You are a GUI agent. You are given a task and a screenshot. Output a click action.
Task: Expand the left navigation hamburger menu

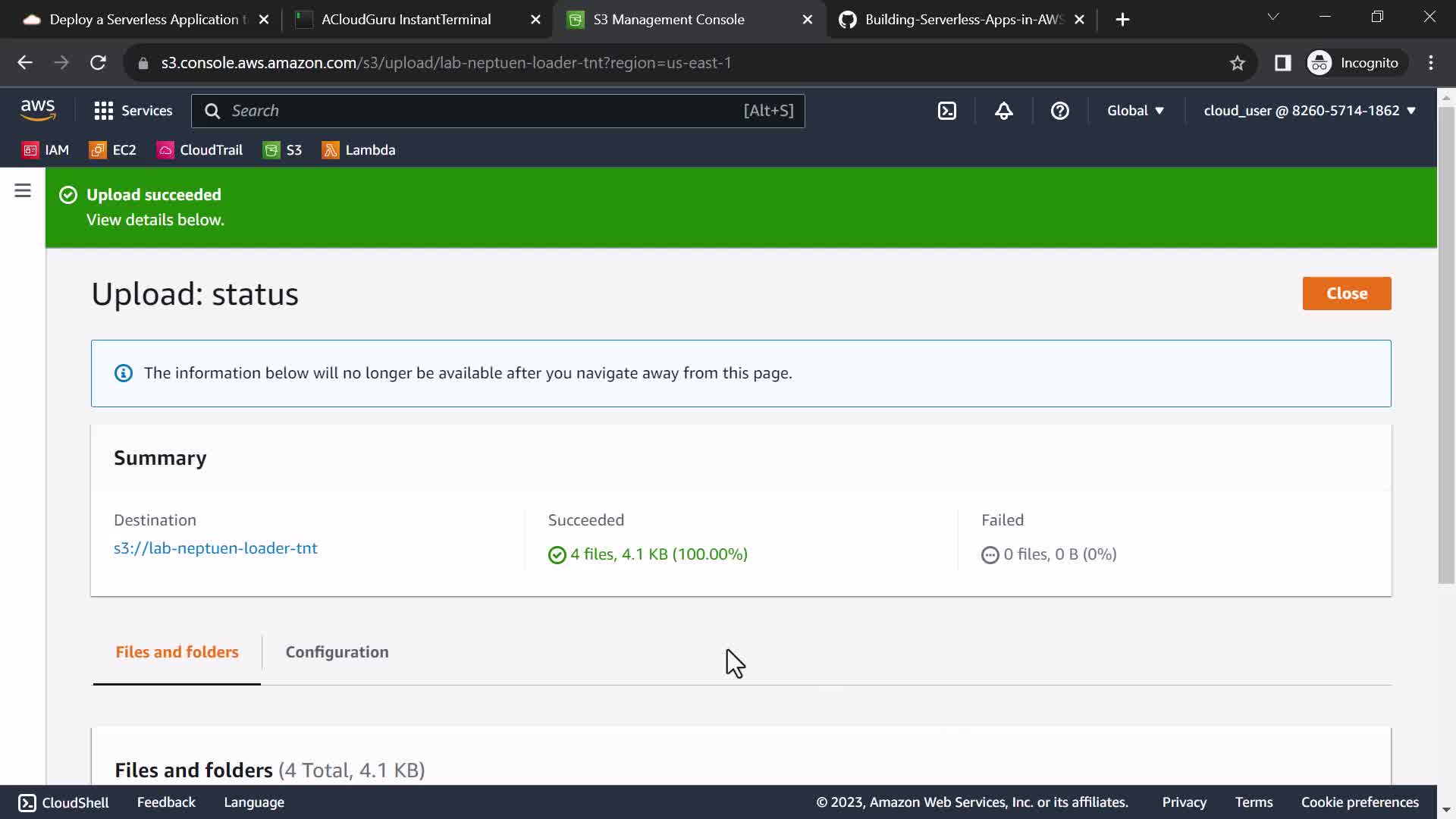[23, 191]
